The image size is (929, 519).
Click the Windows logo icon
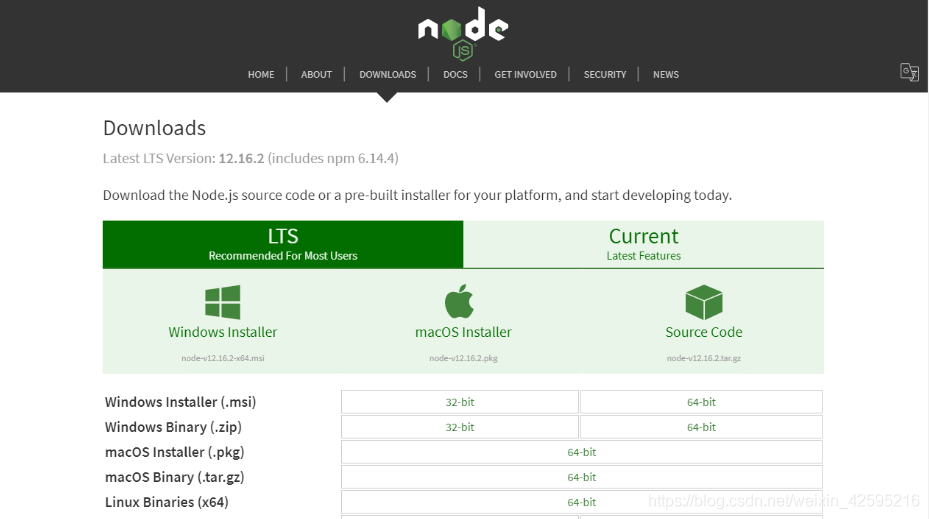[223, 302]
